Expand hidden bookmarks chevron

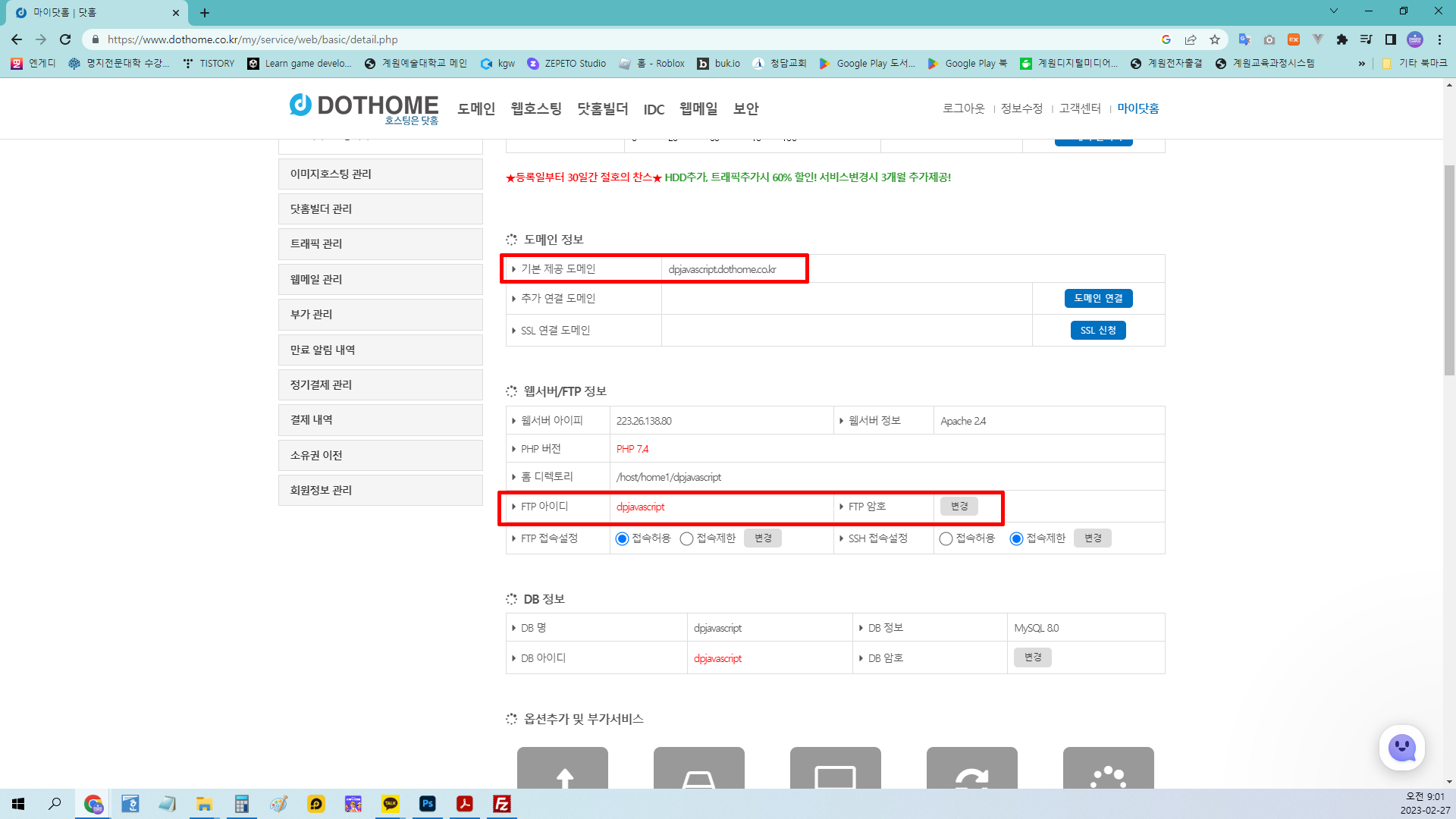tap(1362, 64)
